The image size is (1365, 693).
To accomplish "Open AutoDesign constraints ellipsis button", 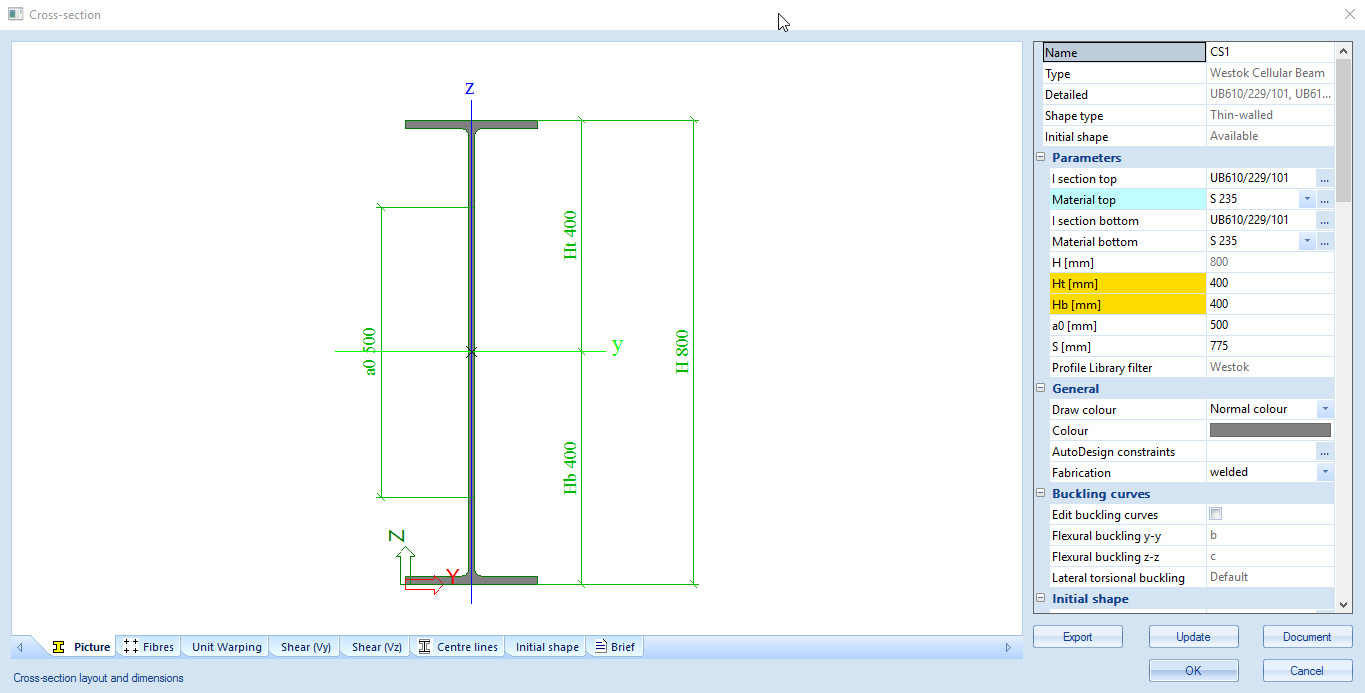I will click(1324, 452).
